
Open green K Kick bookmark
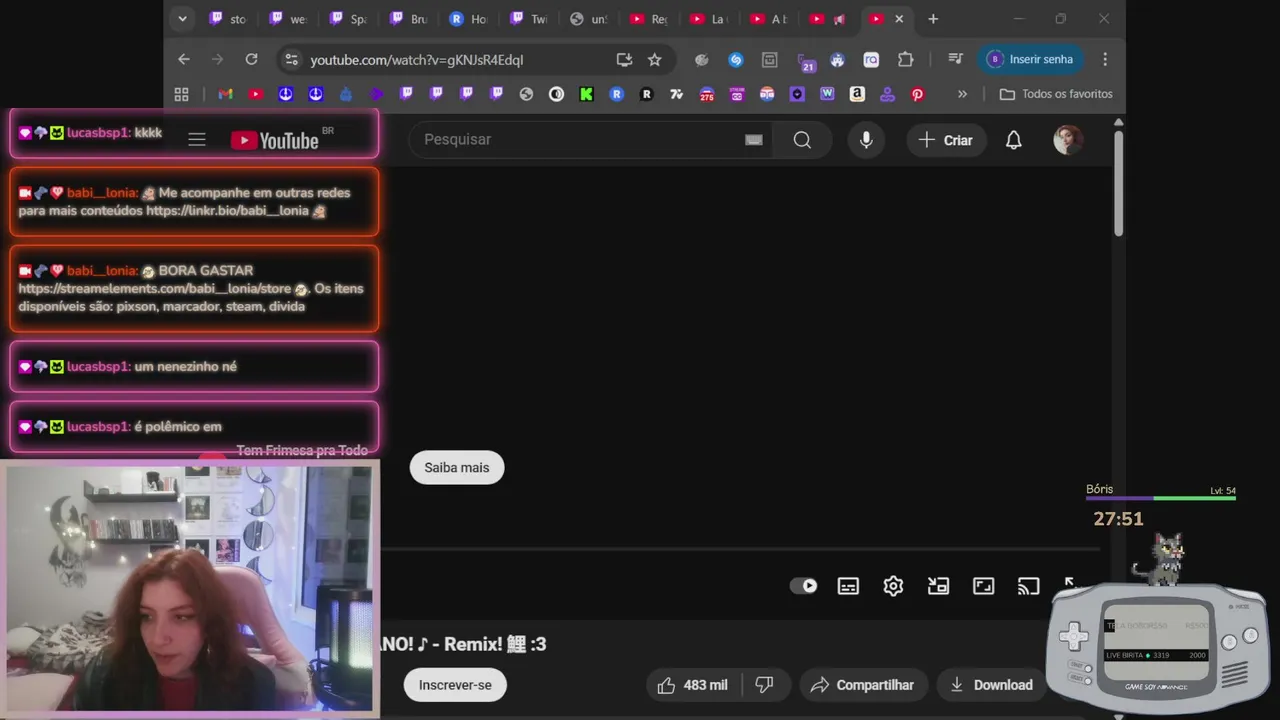(586, 94)
